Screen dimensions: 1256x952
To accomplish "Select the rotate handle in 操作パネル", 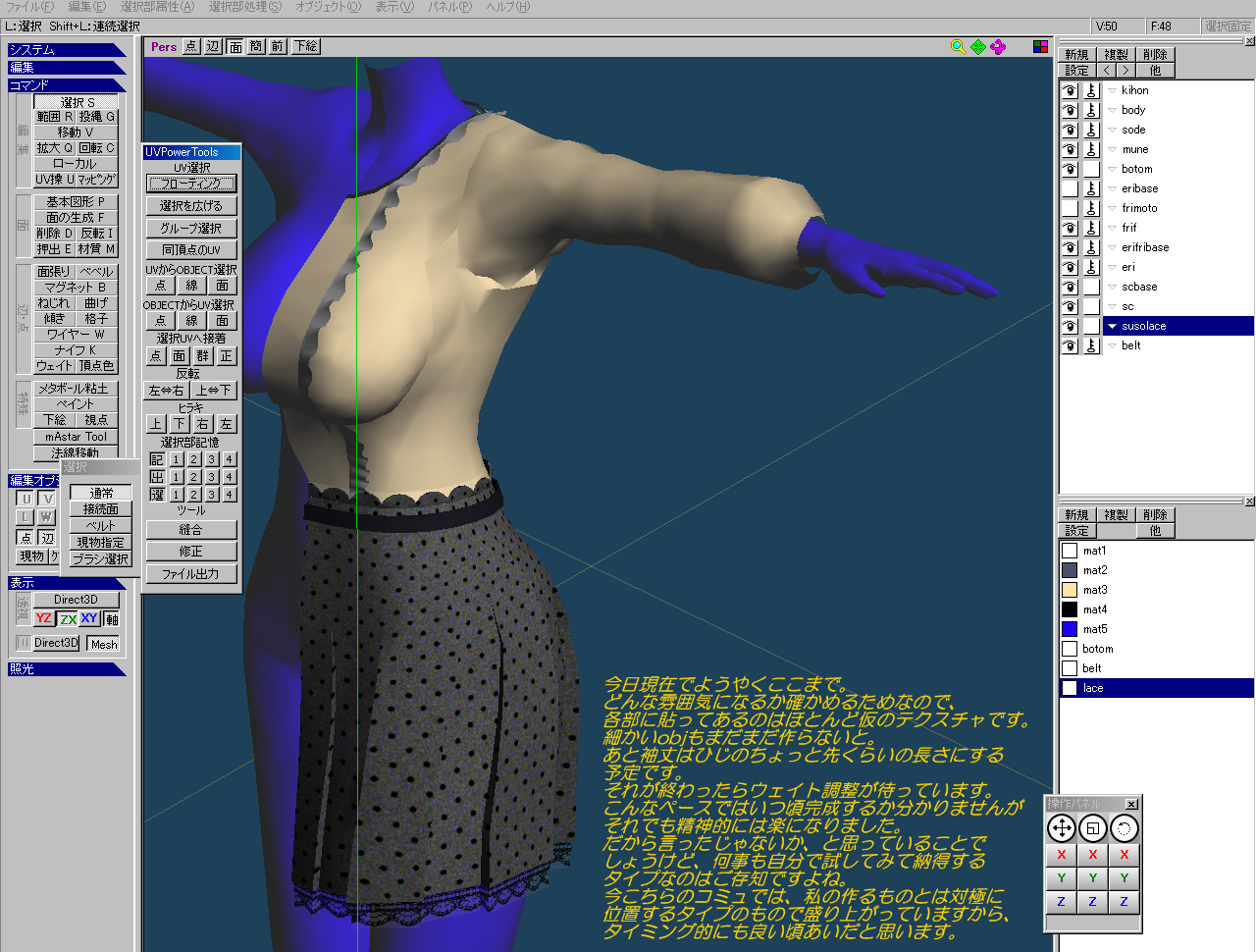I will (1125, 828).
